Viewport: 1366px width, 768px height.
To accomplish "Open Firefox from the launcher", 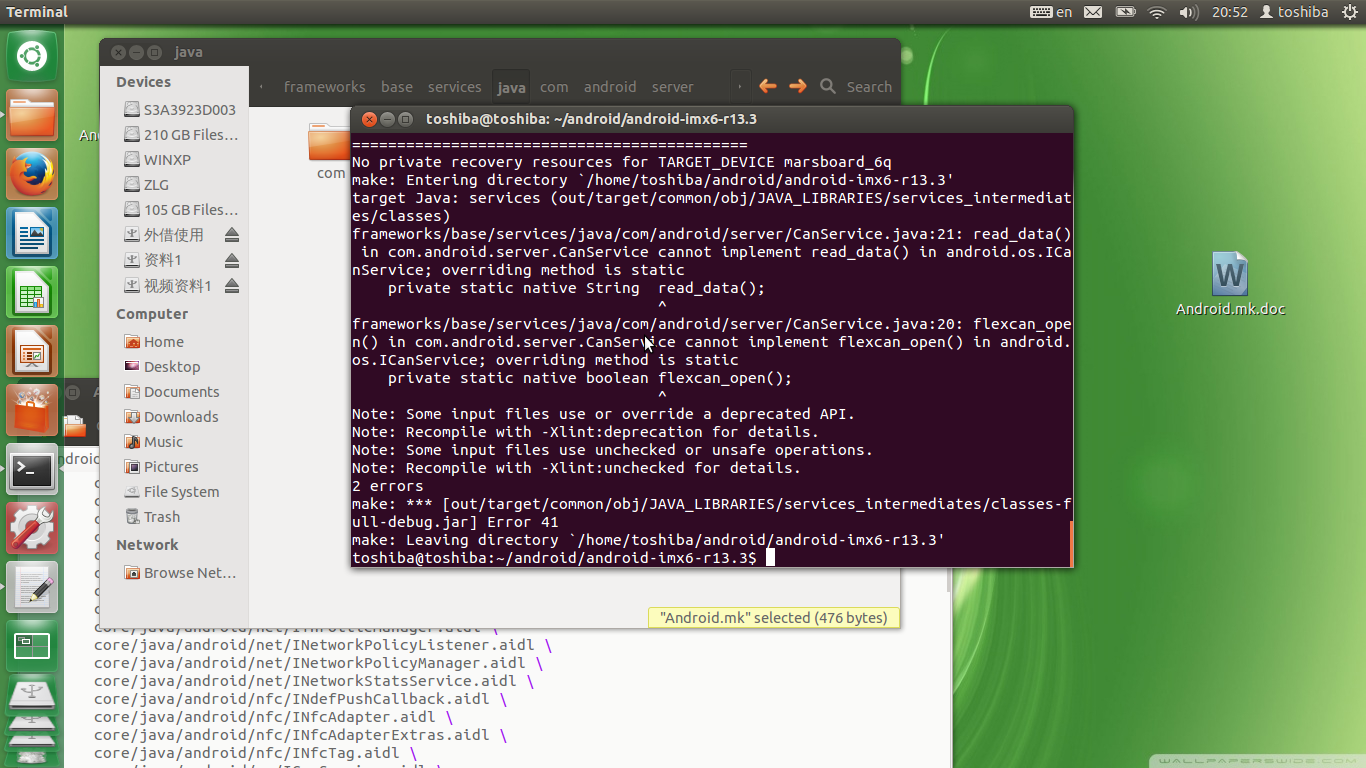I will 32,174.
